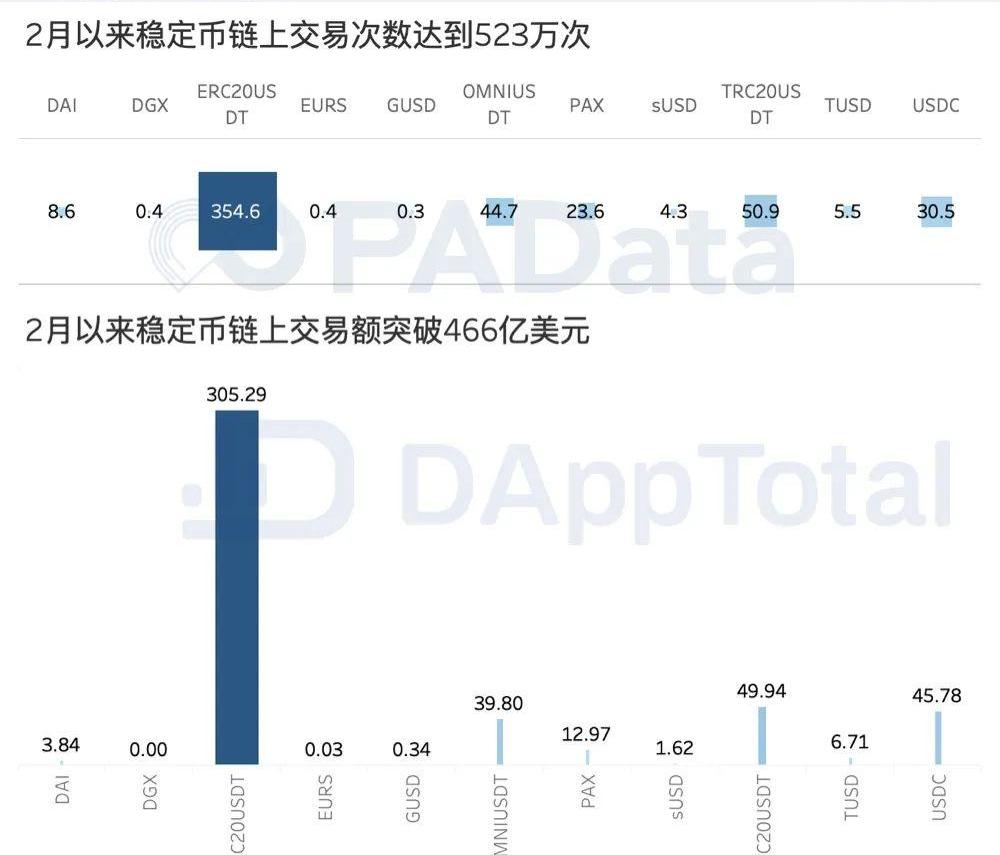Click the light blue 50.9 square
Viewport: 1000px width, 855px height.
click(x=761, y=211)
